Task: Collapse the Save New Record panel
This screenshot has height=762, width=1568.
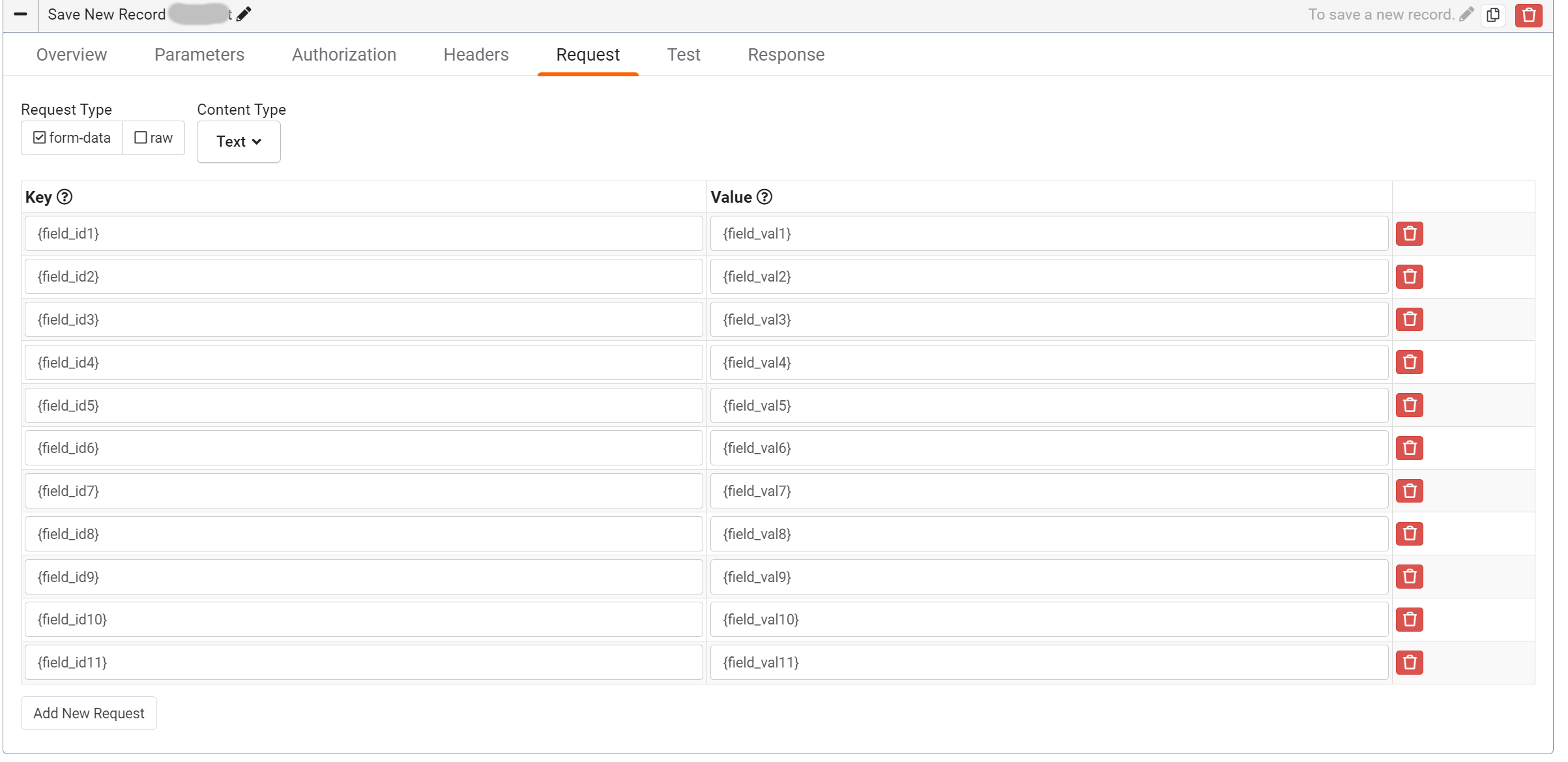Action: (20, 15)
